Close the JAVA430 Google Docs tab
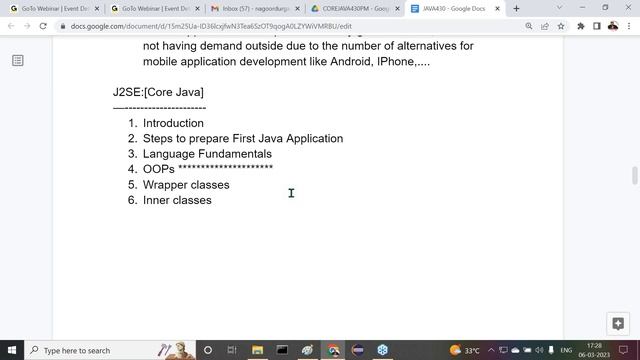640x360 pixels. tap(498, 8)
